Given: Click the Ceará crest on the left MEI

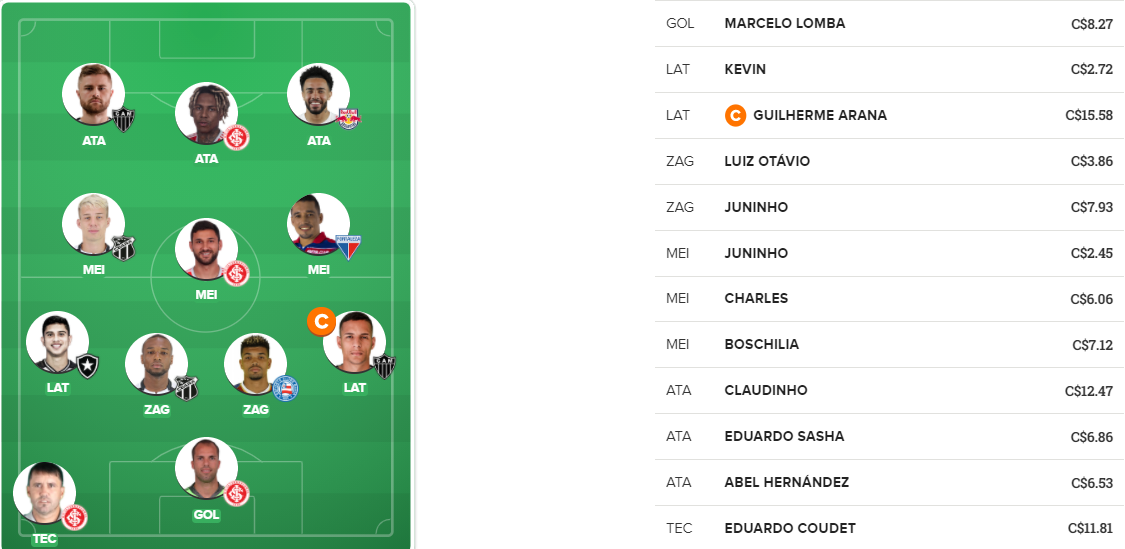Looking at the screenshot, I should tap(123, 248).
